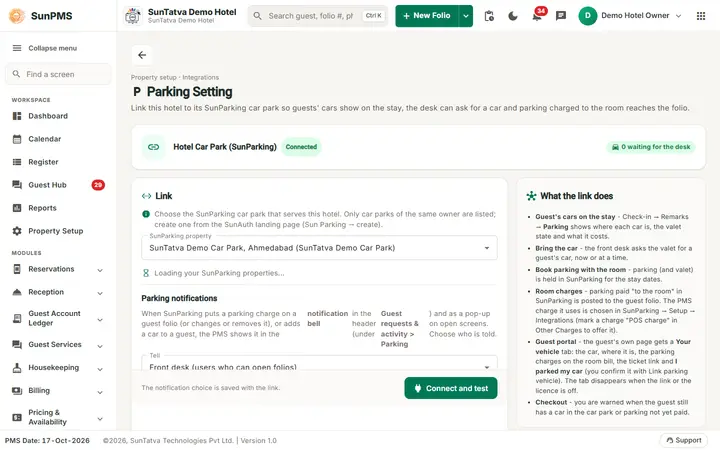Click the Housekeeping icon
Viewport: 720px width, 450px height.
(x=17, y=367)
